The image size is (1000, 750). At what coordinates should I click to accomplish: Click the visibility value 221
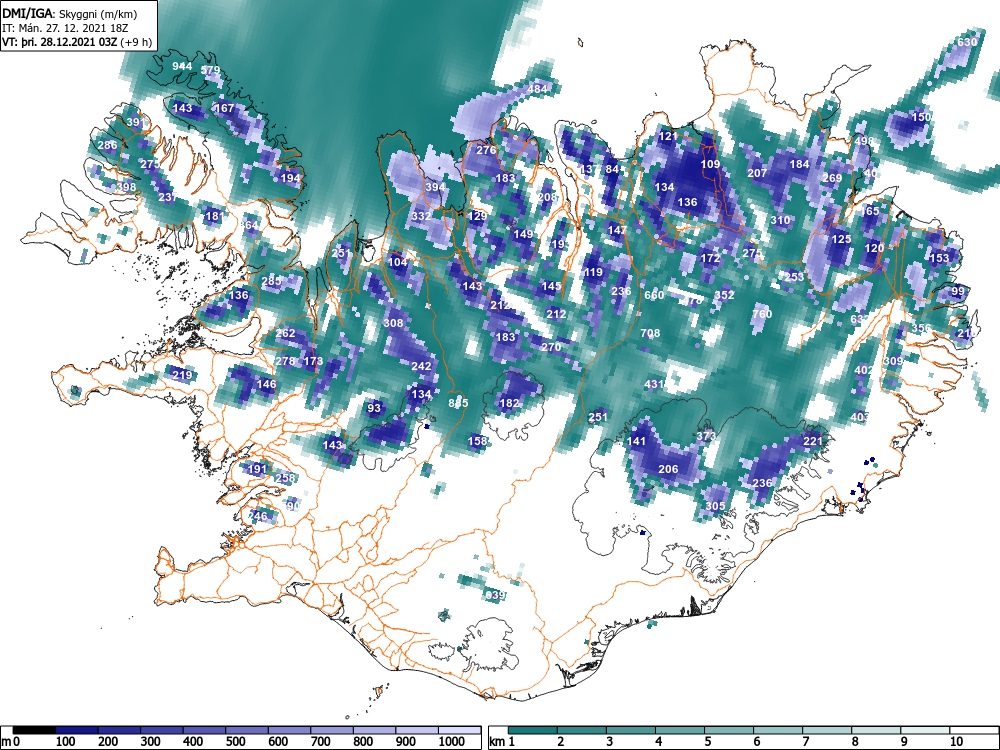pos(812,441)
